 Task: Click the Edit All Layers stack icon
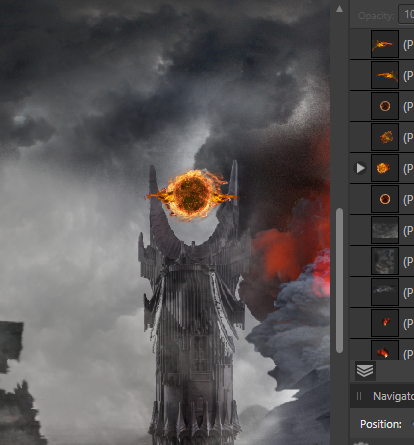click(365, 371)
